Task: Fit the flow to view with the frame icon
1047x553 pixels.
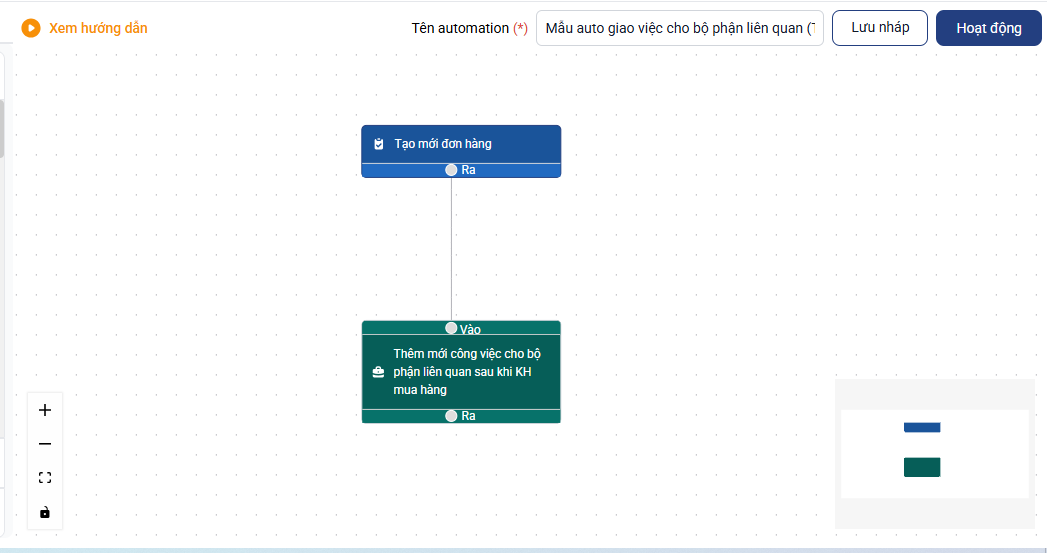Action: (44, 478)
